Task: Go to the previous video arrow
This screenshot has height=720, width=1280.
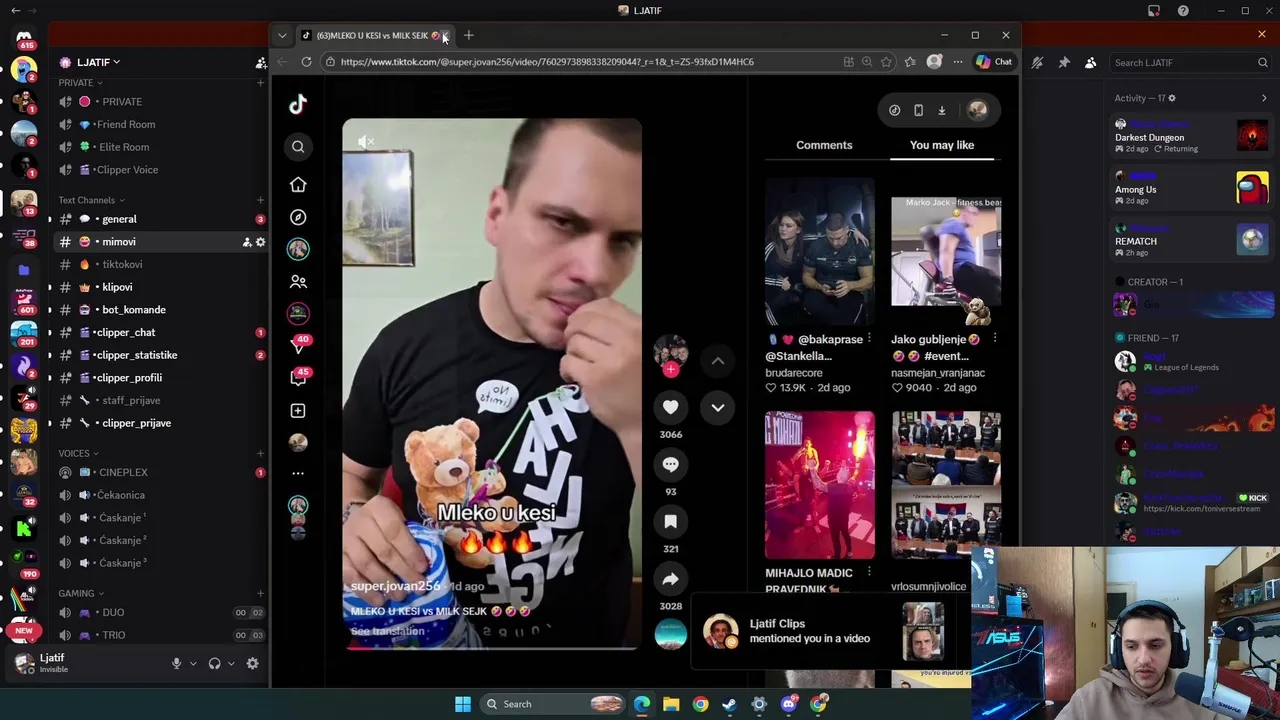Action: click(718, 360)
